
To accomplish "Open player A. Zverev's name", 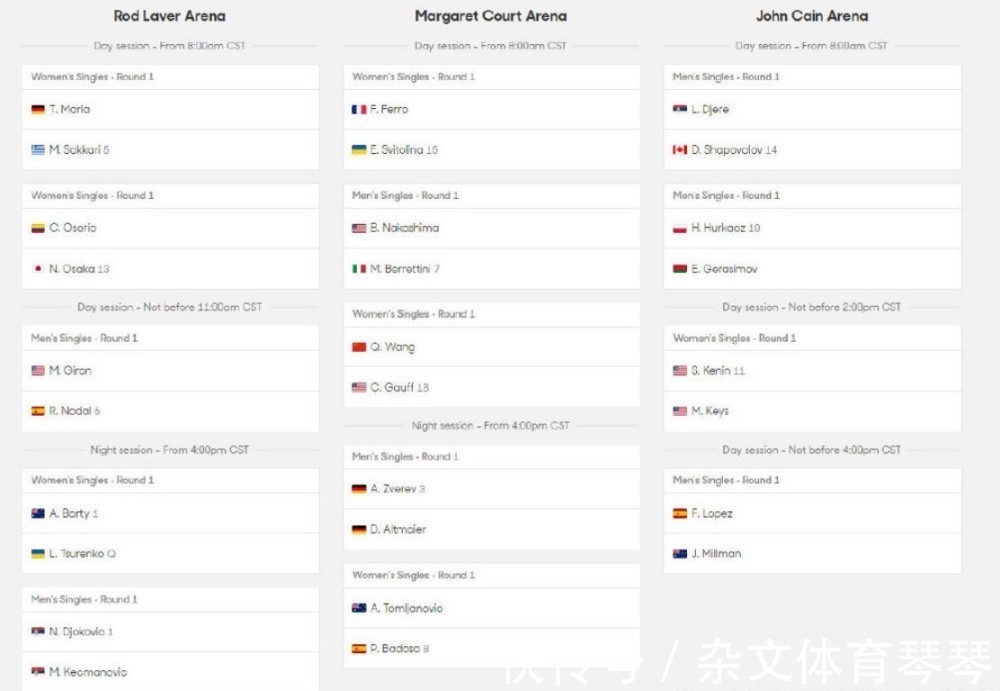I will [393, 489].
